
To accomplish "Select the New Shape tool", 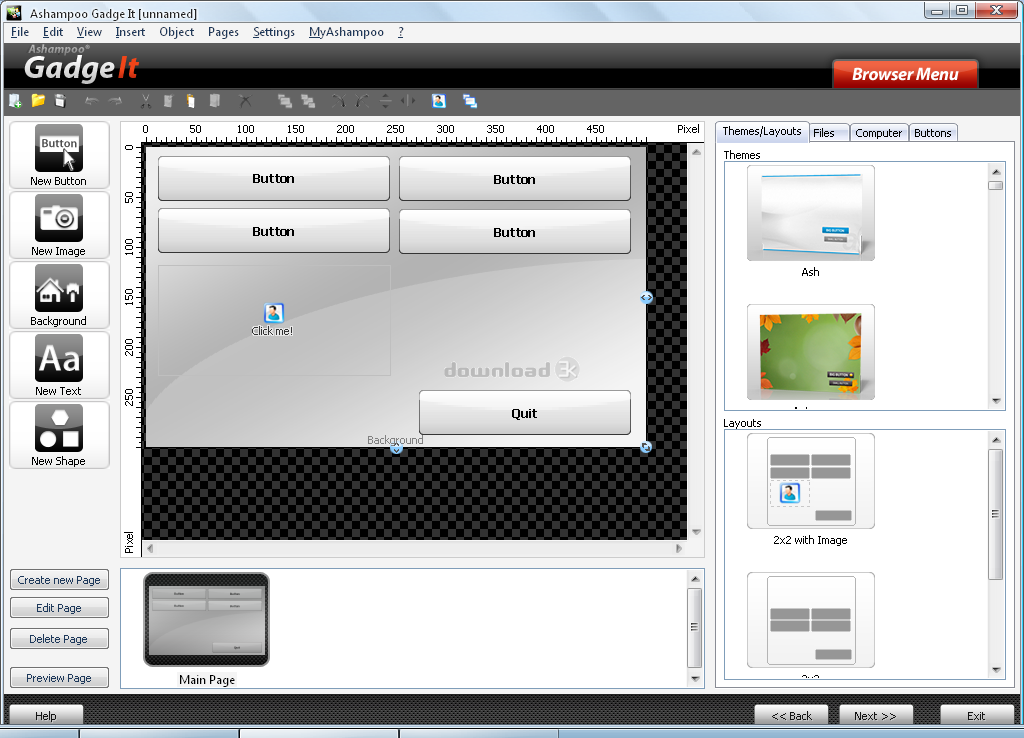I will pyautogui.click(x=59, y=434).
